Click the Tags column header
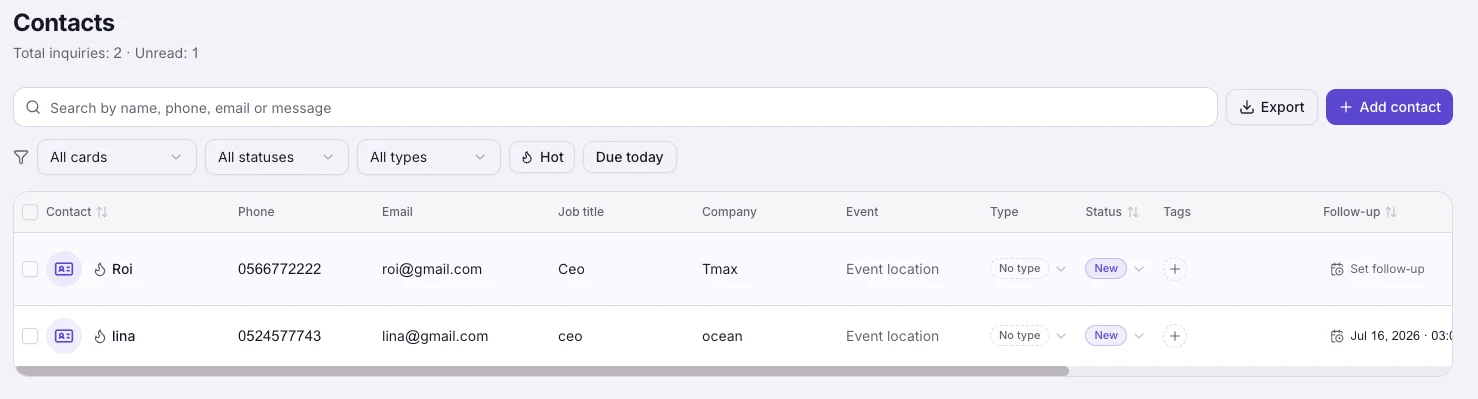 click(x=1177, y=212)
